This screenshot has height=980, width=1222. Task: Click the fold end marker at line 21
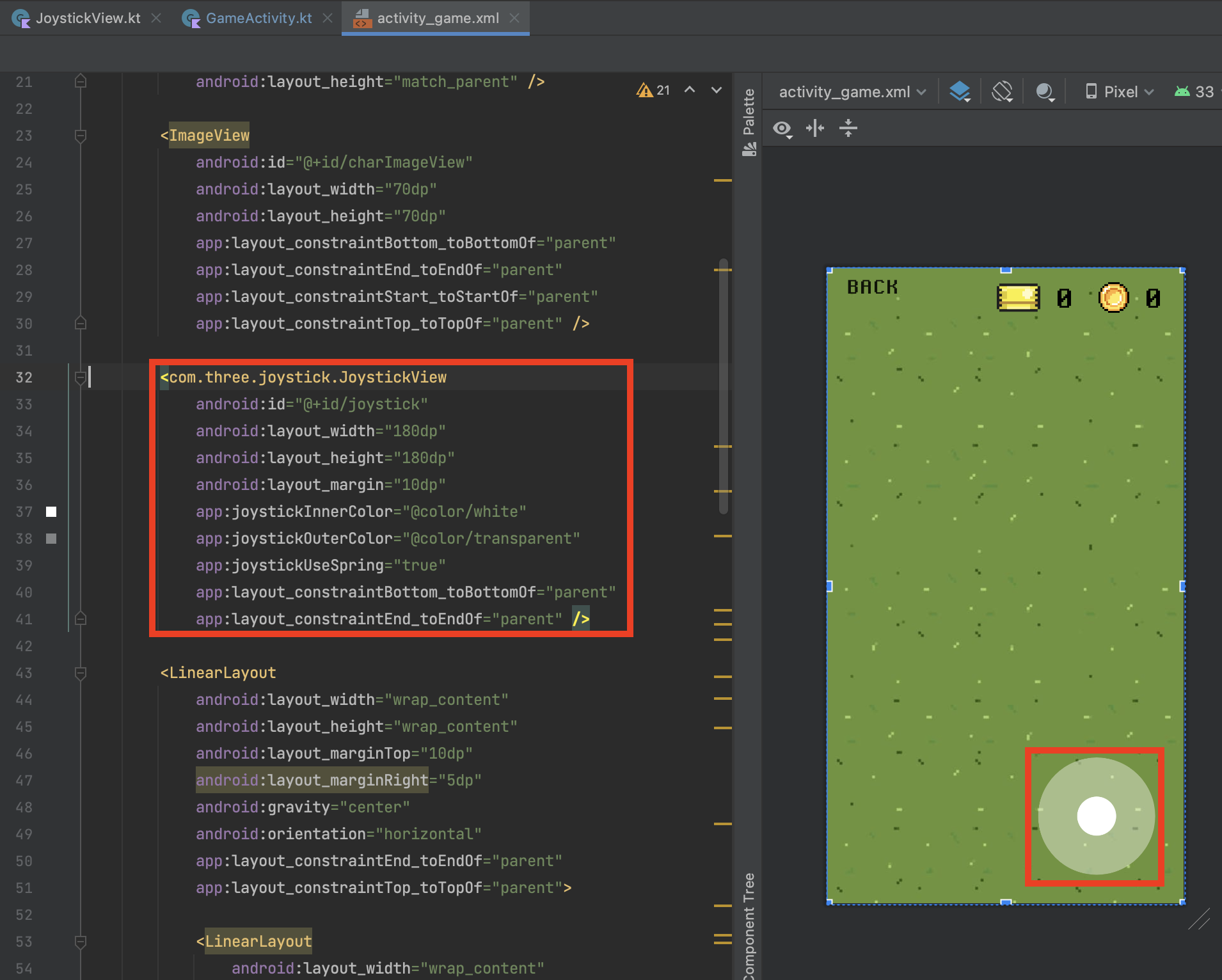point(81,81)
